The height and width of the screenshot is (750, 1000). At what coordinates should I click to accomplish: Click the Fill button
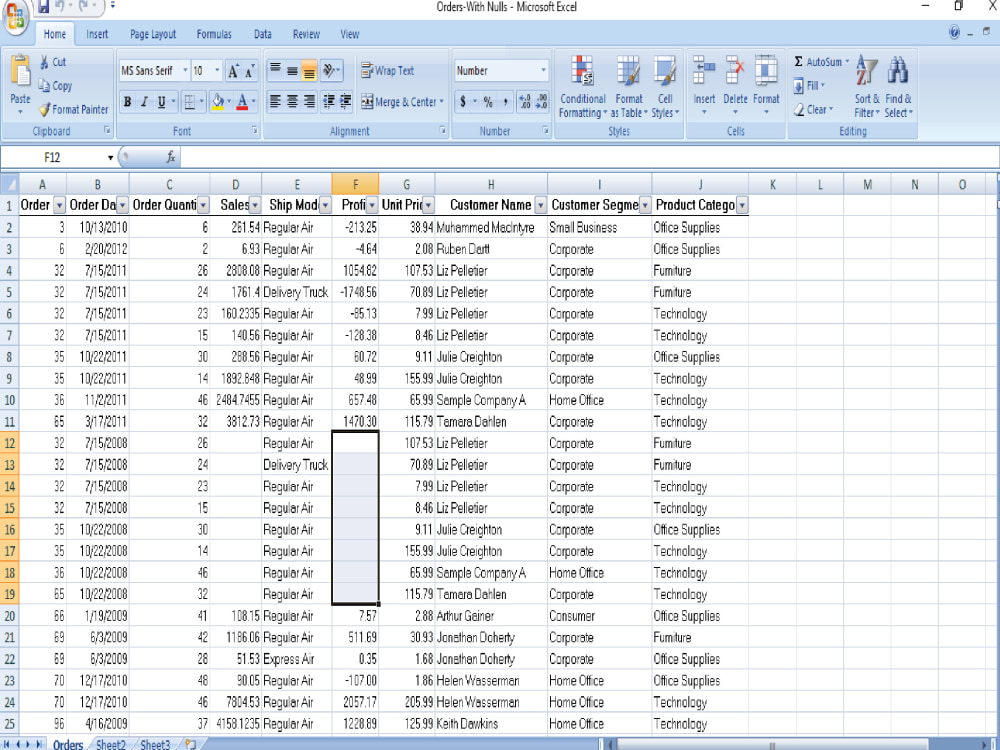tap(809, 85)
